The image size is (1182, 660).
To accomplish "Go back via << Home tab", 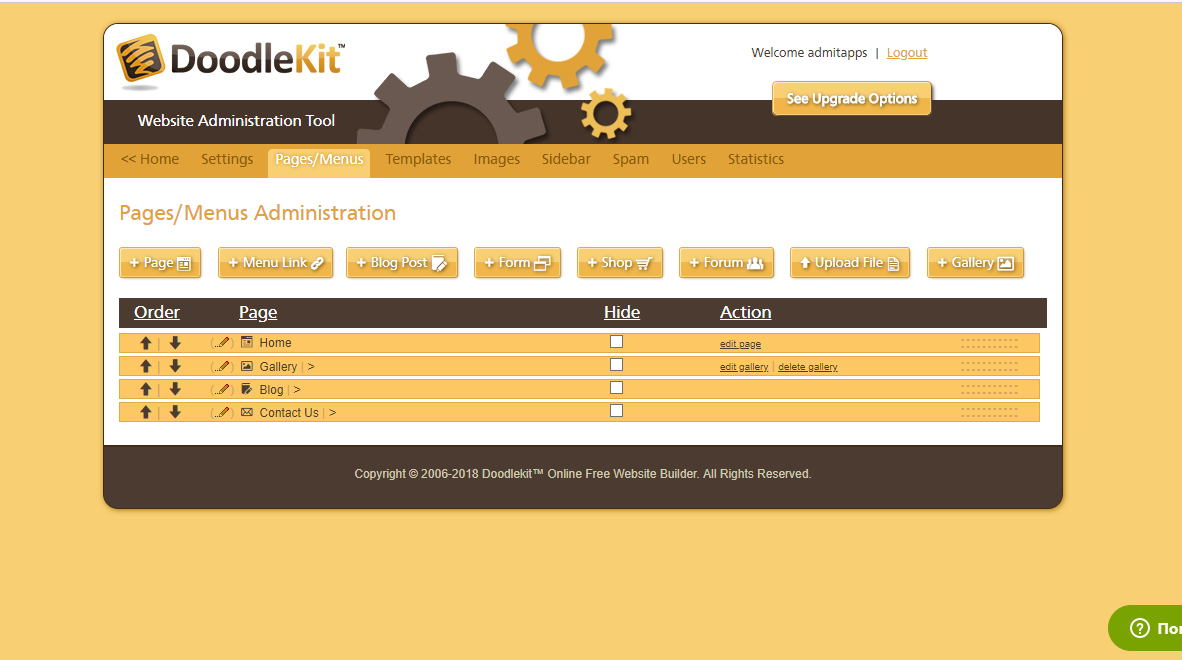I will (x=150, y=159).
